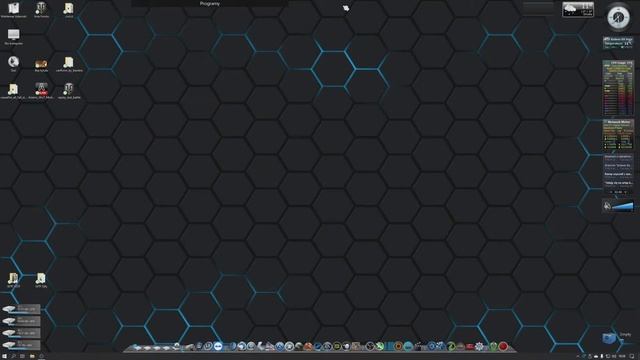Open File Explorer folder on taskbar
The image size is (640, 360).
[x=32, y=356]
